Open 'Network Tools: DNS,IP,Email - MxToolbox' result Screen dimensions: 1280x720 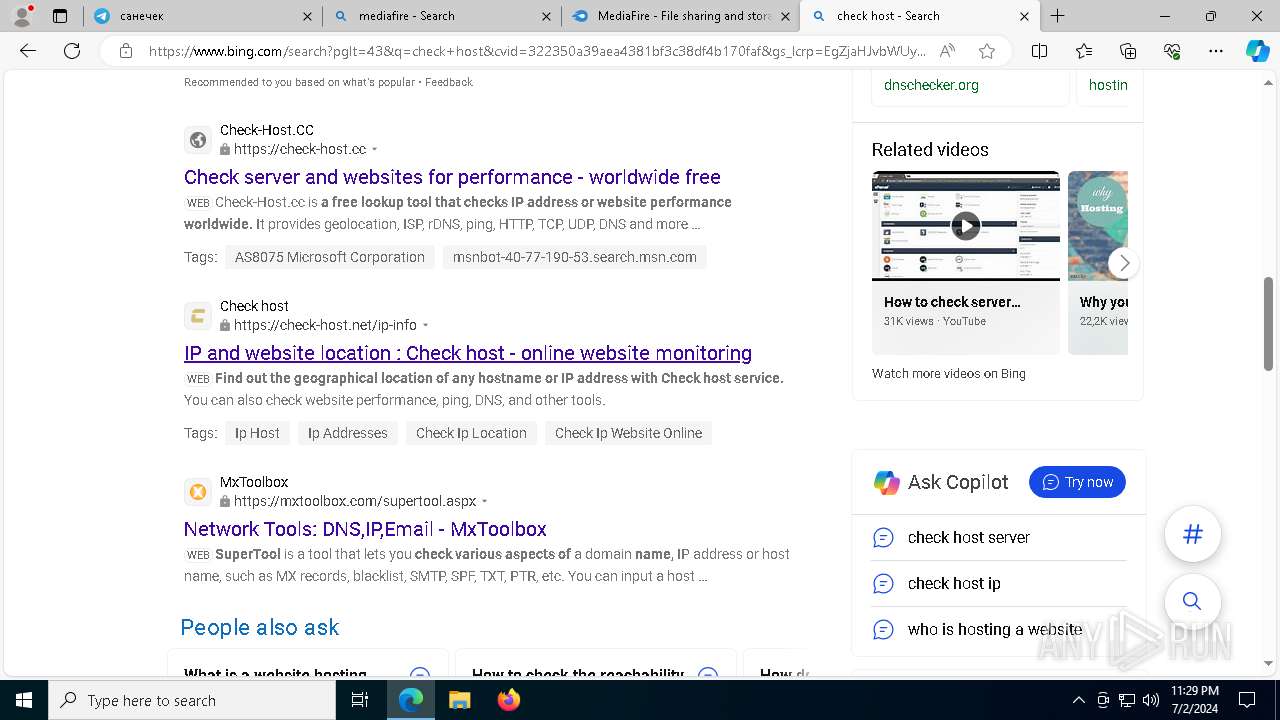365,529
